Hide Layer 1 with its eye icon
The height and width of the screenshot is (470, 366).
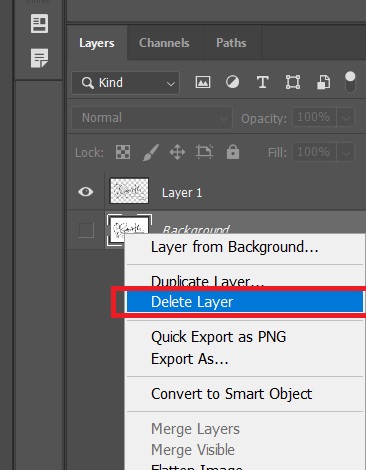click(86, 192)
